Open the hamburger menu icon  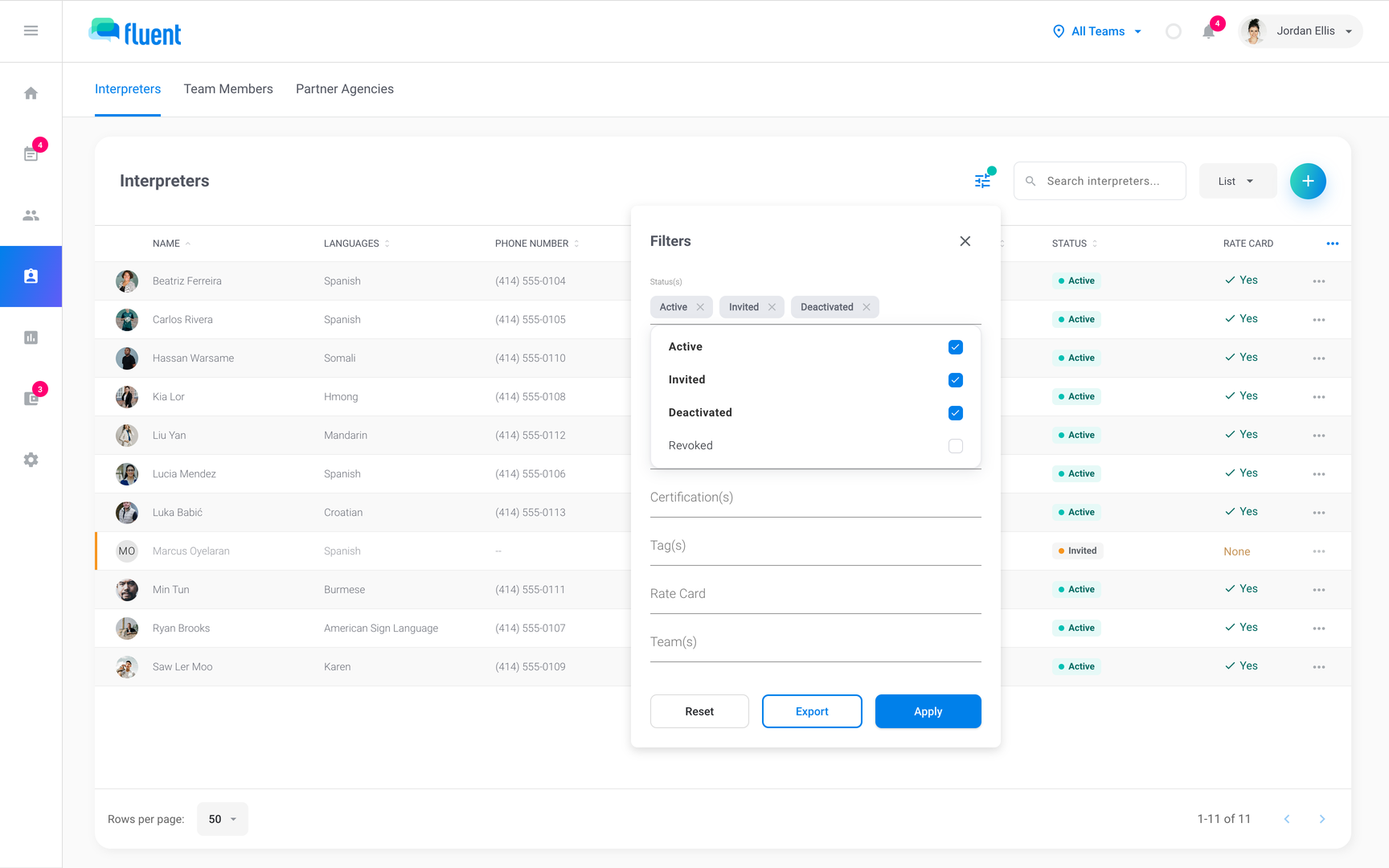[31, 31]
